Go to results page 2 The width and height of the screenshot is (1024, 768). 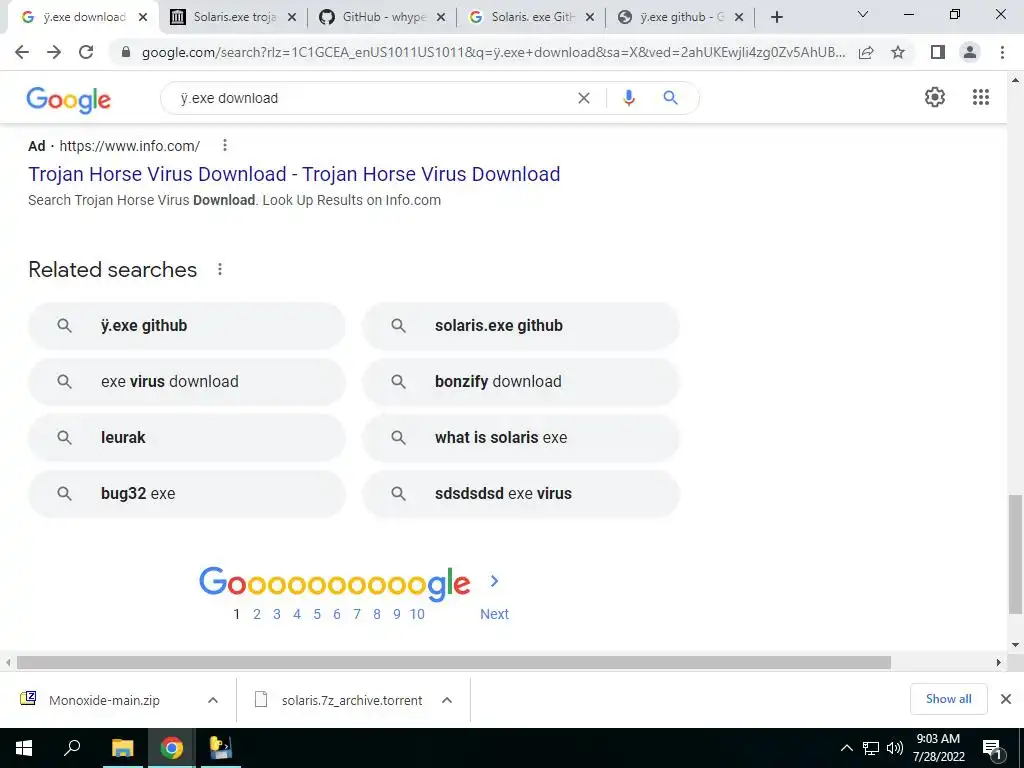click(257, 614)
